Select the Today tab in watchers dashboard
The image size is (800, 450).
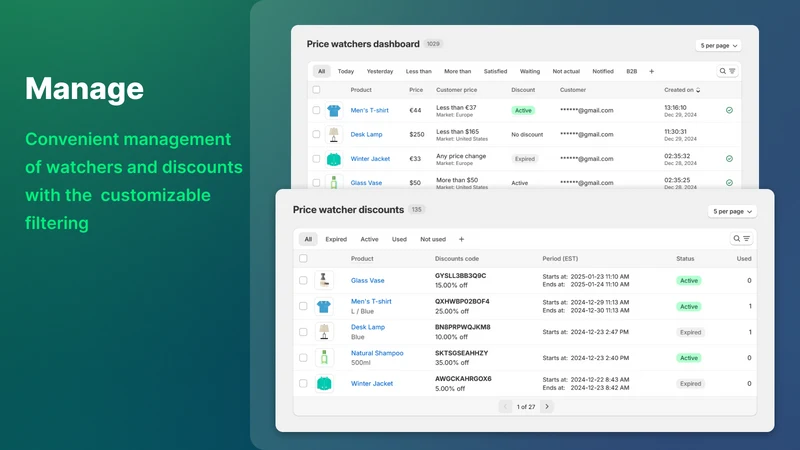tap(345, 71)
